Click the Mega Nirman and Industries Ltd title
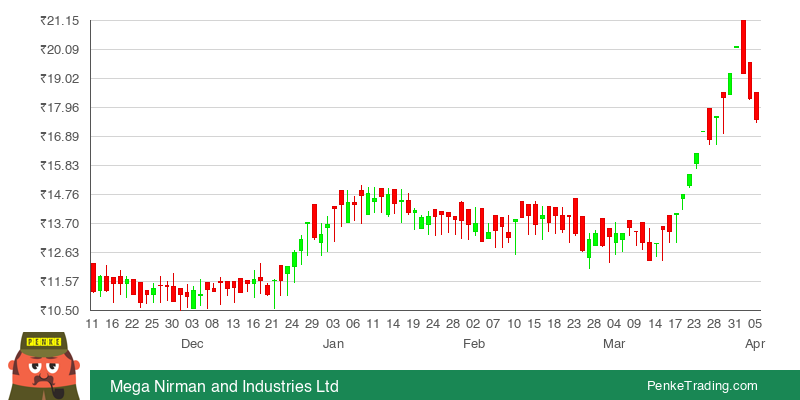This screenshot has width=800, height=400. [x=224, y=386]
